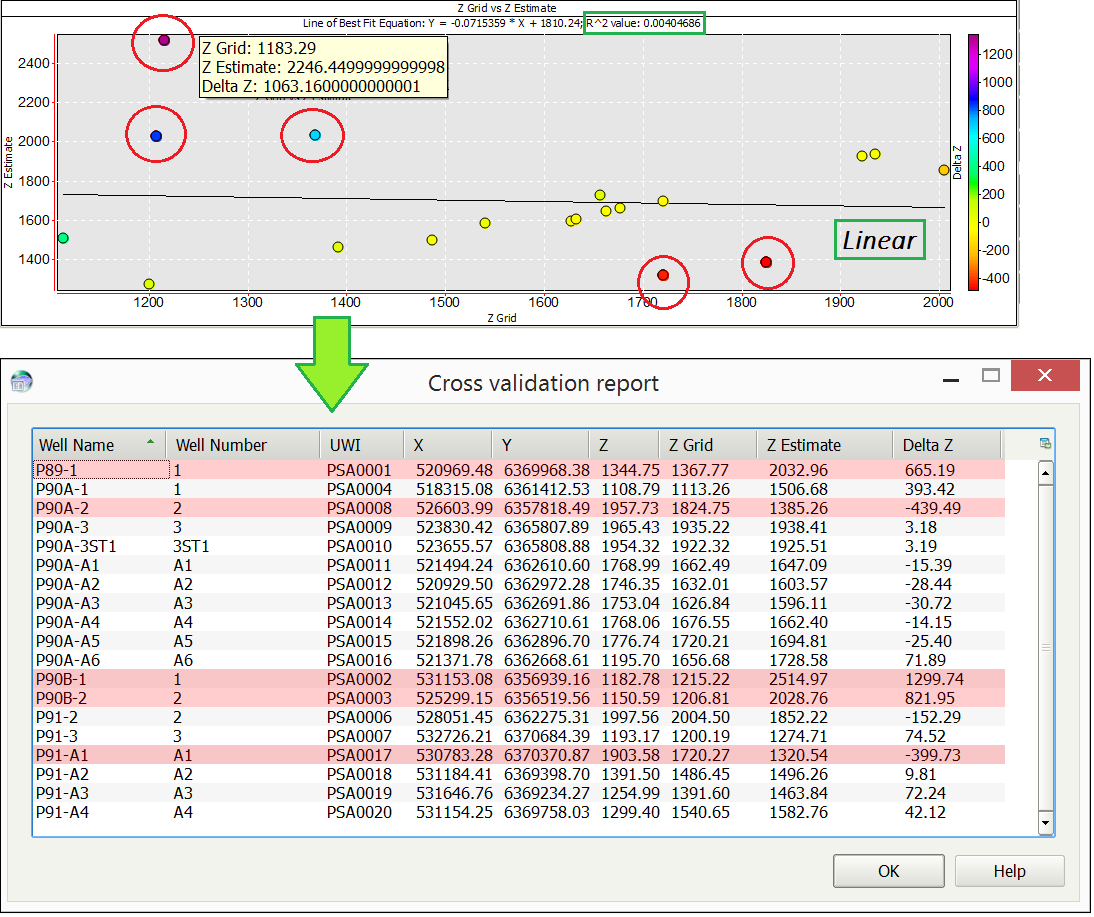Click the export table icon above the scrollbar
Screen dimensions: 1094x917
(x=1047, y=442)
